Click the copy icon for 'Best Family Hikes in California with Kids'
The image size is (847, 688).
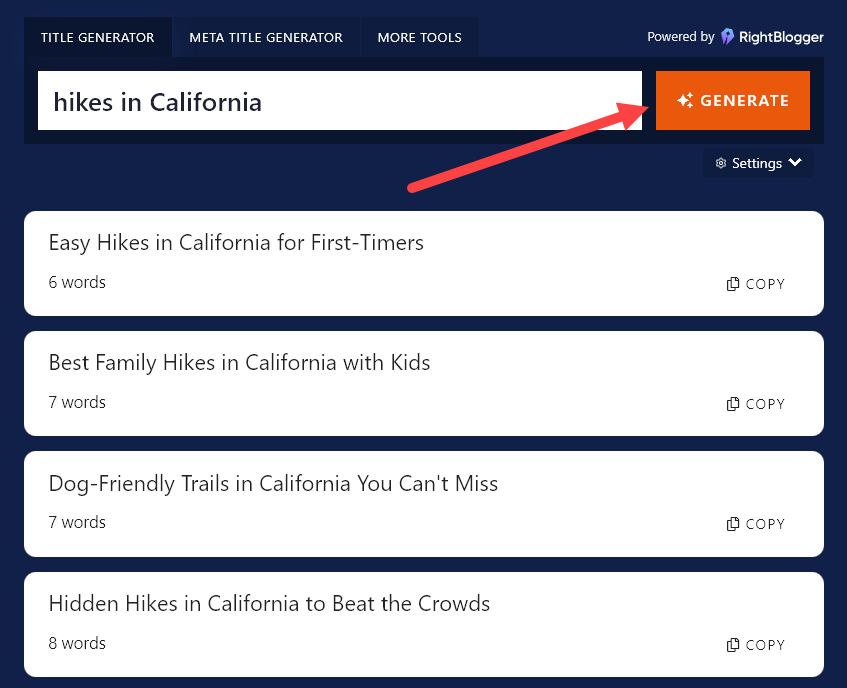(x=733, y=403)
